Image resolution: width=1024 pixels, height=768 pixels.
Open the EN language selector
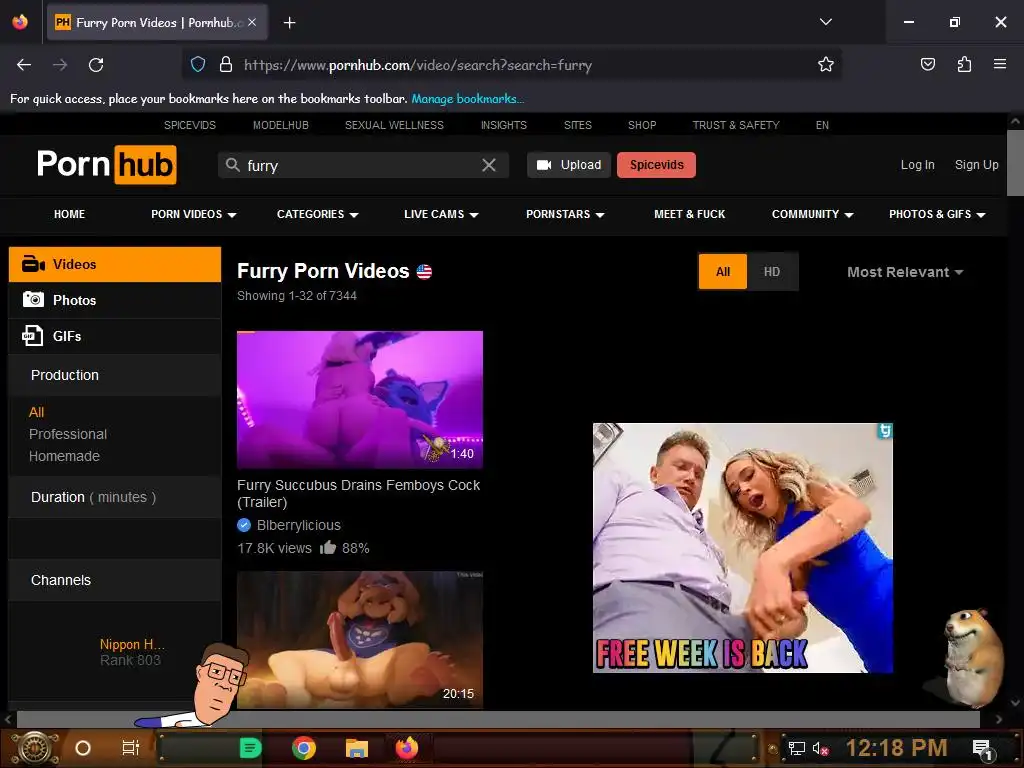[822, 125]
